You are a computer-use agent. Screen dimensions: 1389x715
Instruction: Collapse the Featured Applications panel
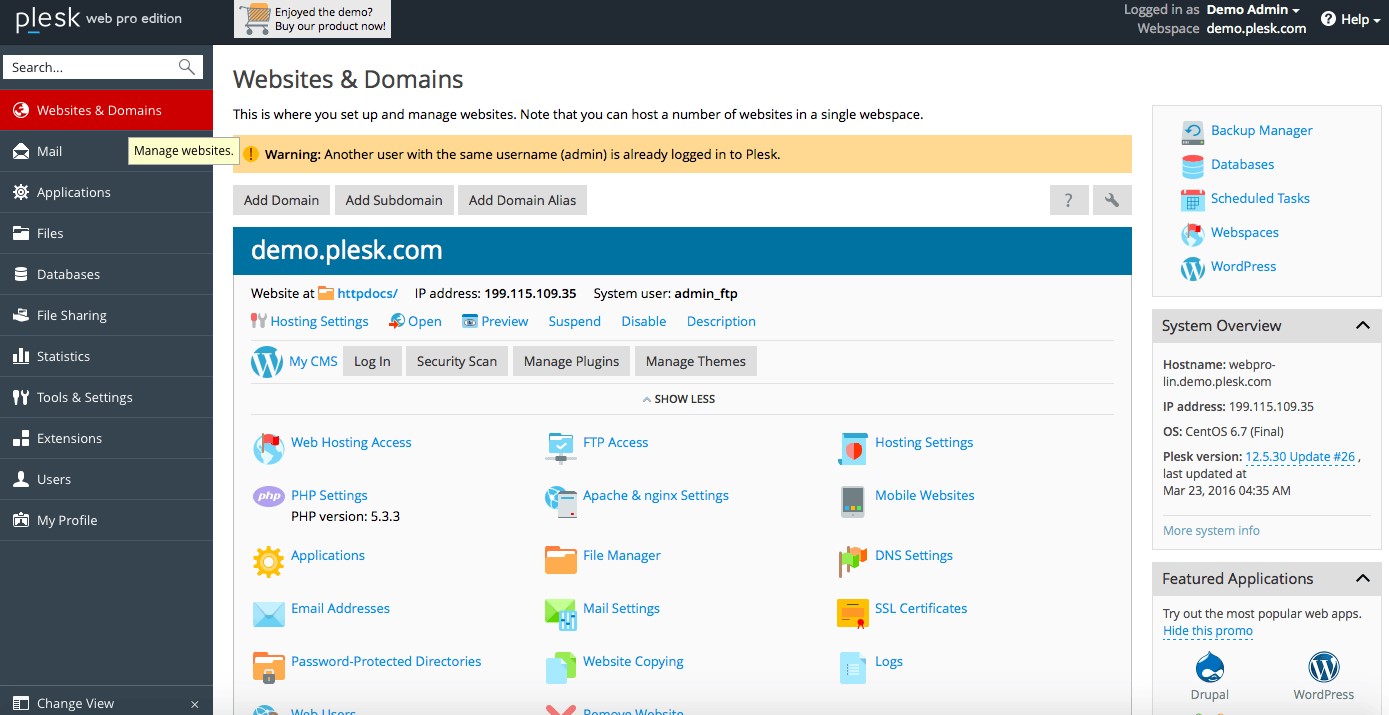click(1362, 579)
